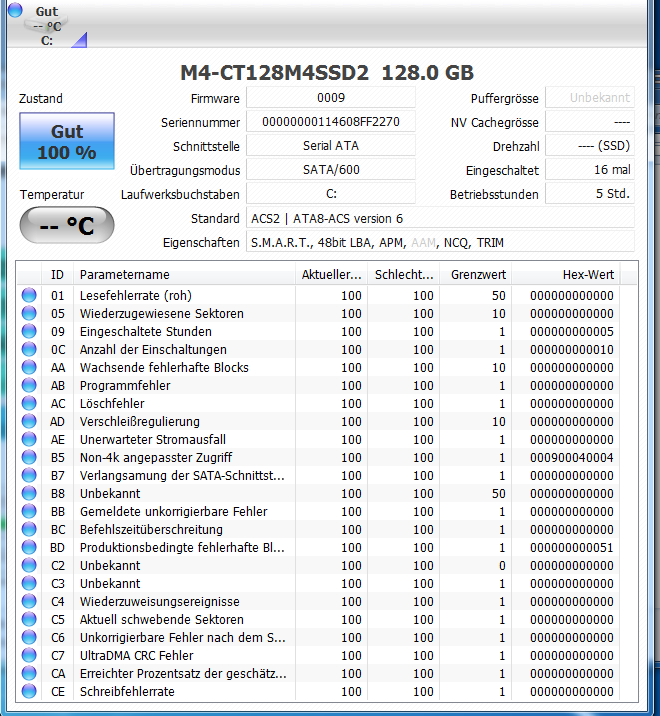The width and height of the screenshot is (660, 716).
Task: Select hex value 000000000051
Action: coord(571,548)
